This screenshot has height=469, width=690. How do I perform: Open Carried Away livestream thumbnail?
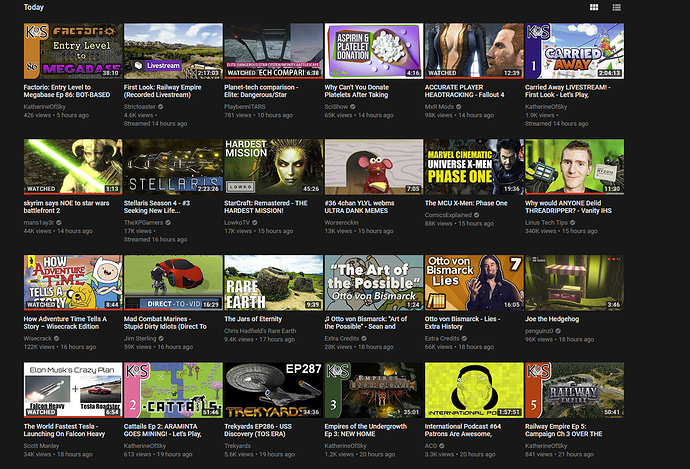coord(575,51)
